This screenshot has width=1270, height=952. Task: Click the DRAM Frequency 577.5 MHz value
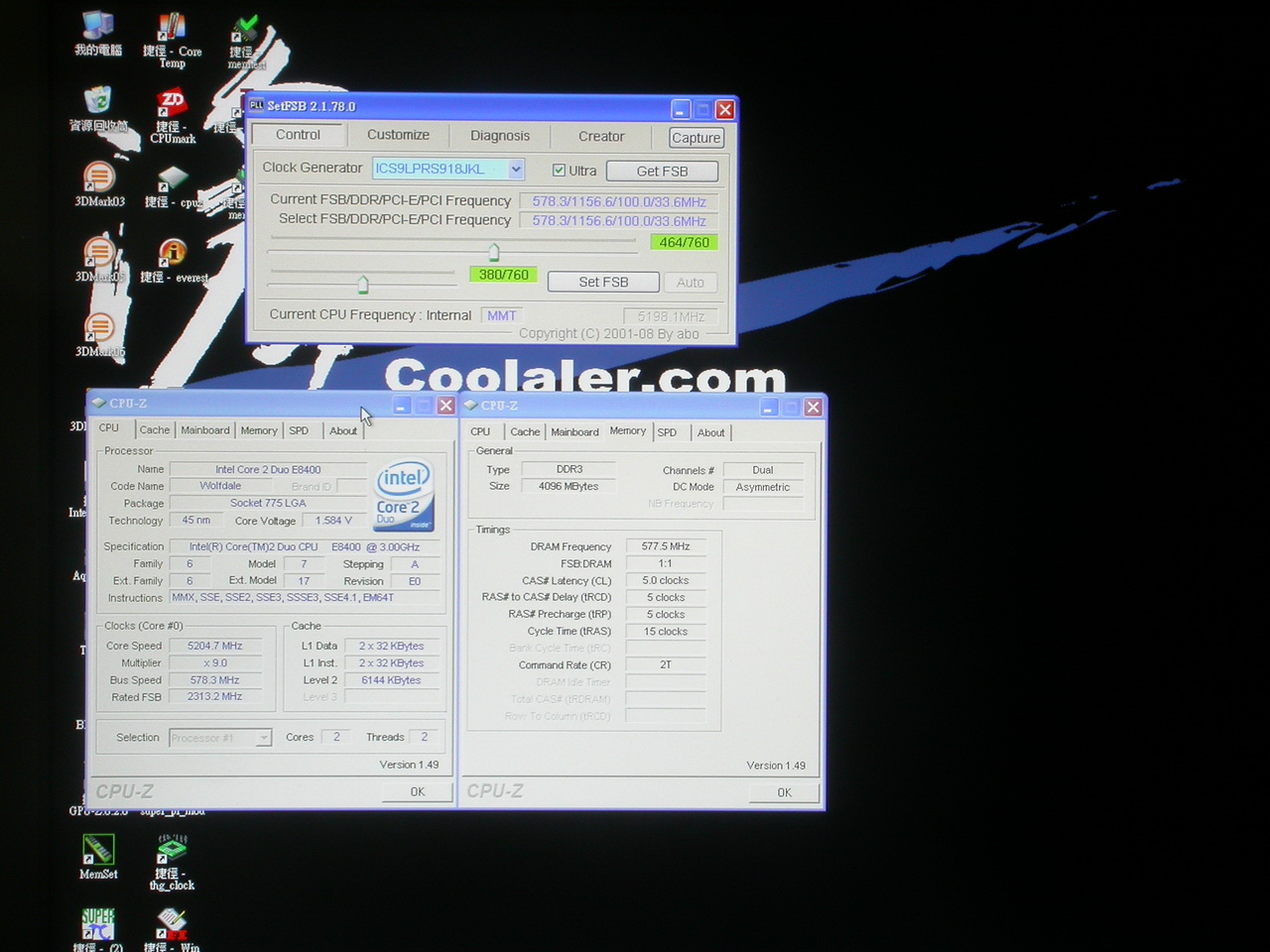pos(666,546)
